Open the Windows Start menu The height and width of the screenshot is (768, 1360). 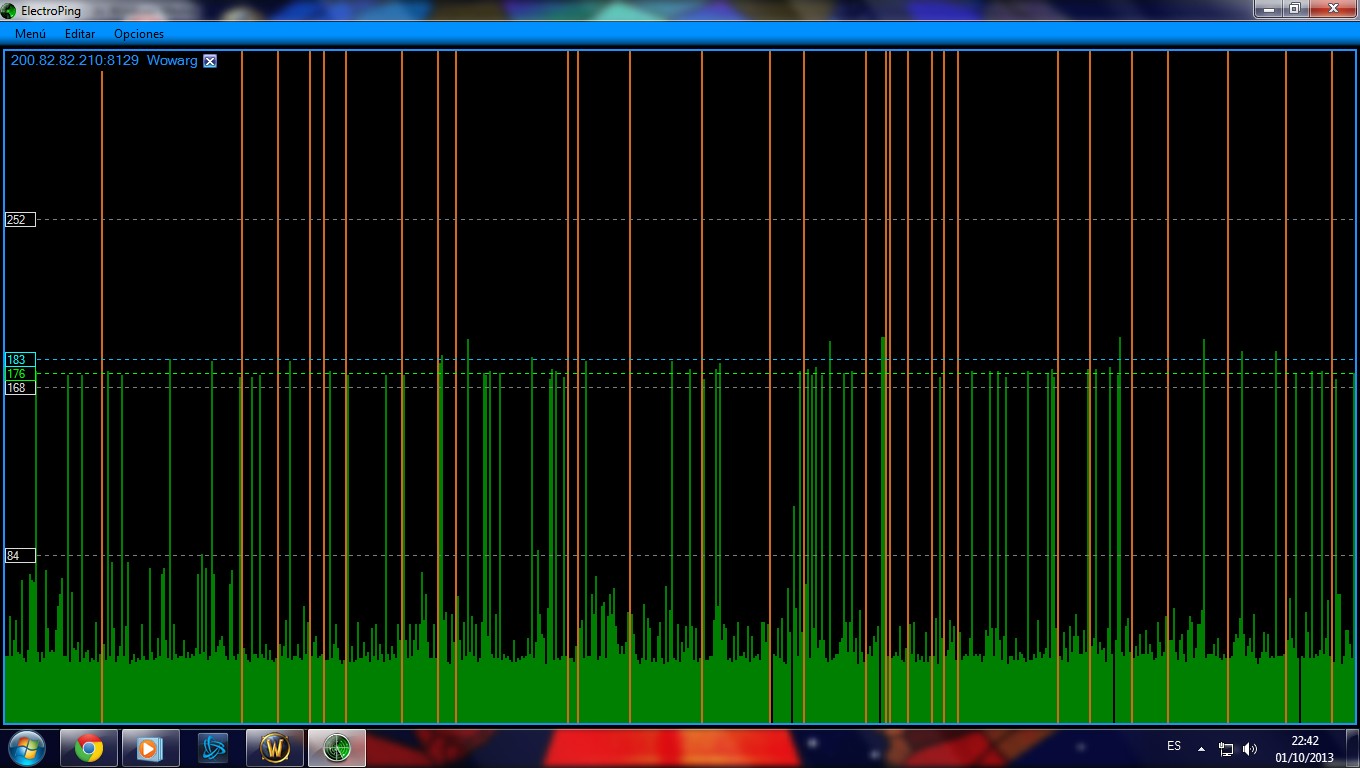pos(27,747)
